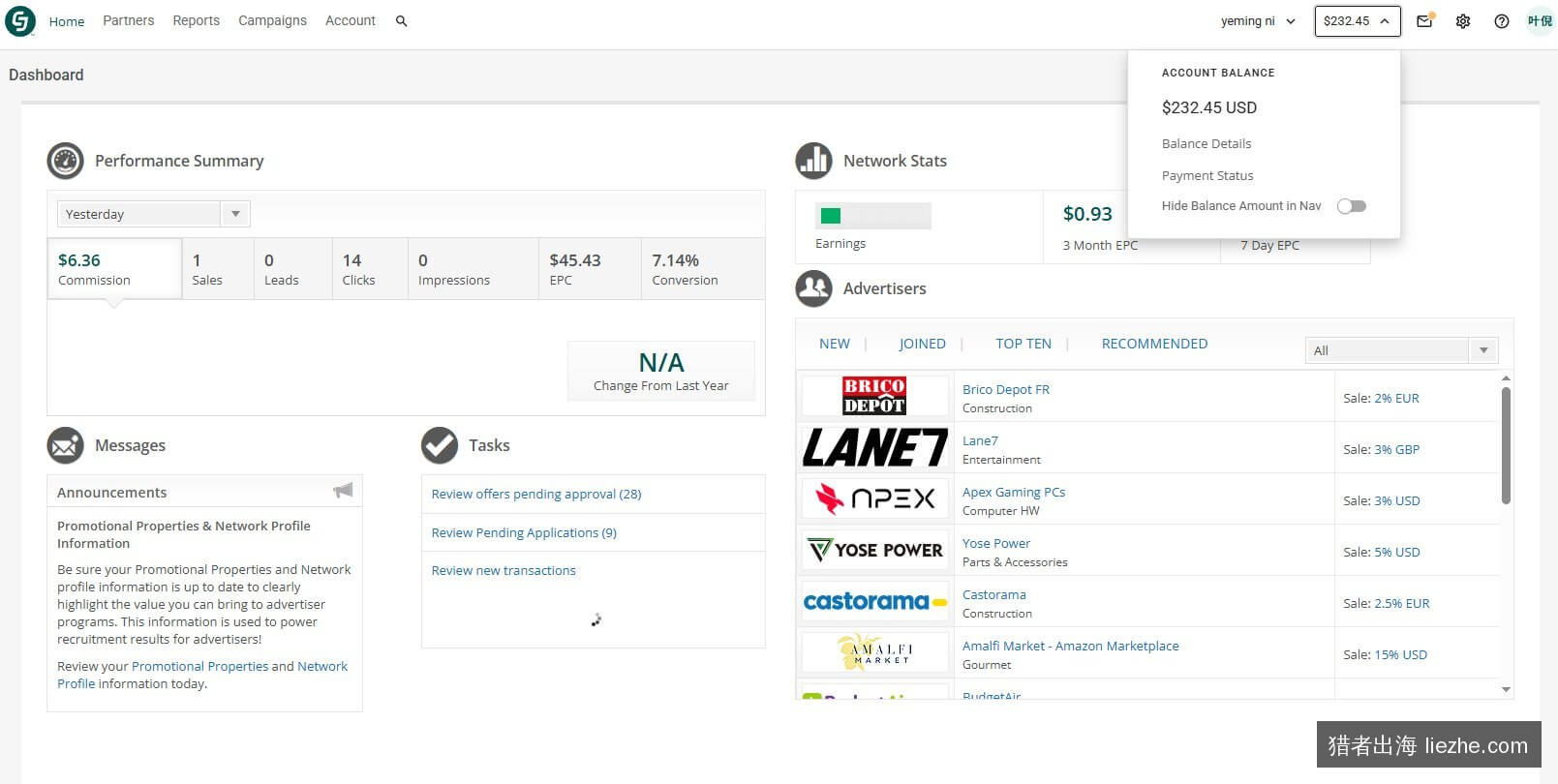The image size is (1558, 784).
Task: Switch to the RECOMMENDED advertisers tab
Action: click(1154, 344)
